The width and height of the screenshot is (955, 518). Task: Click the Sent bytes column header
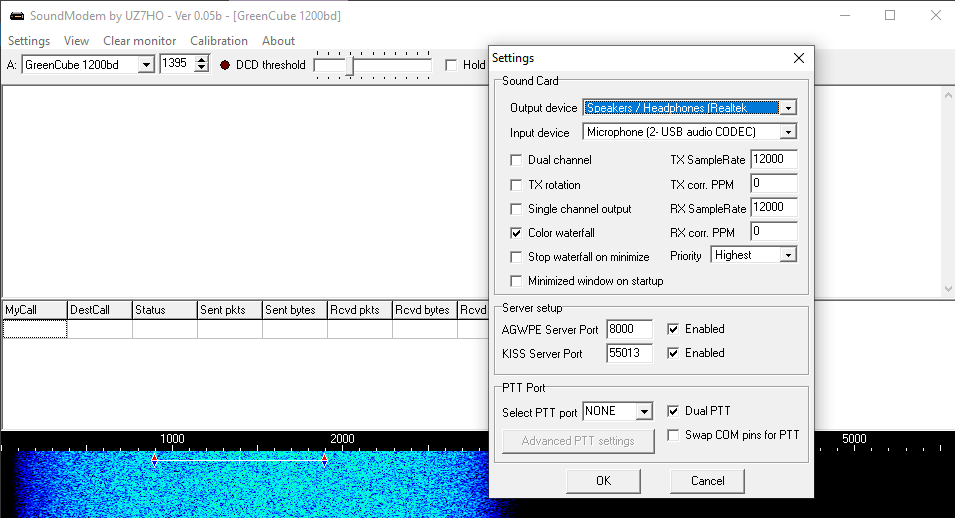click(x=295, y=310)
